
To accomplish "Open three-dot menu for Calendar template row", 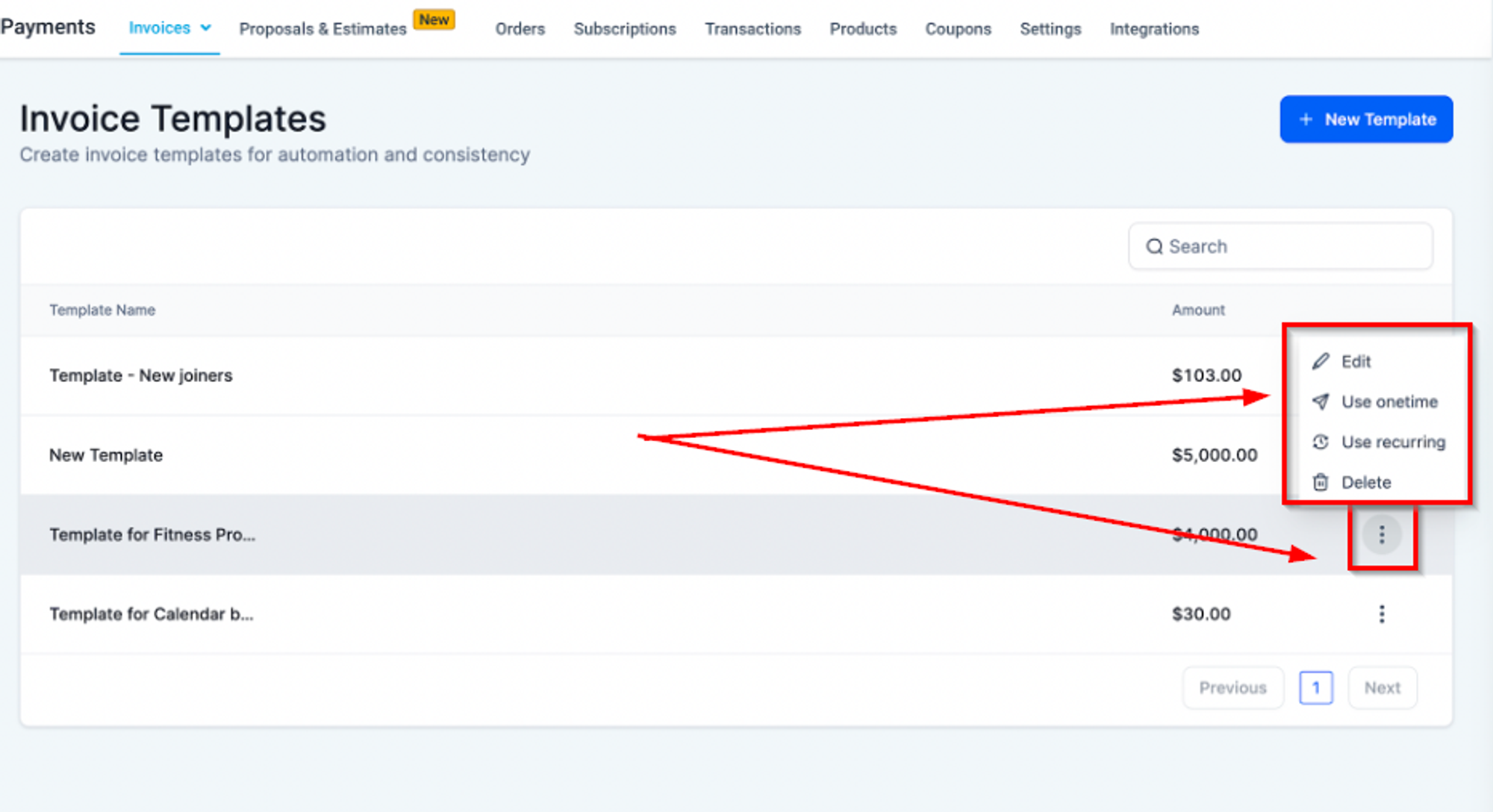I will coord(1382,614).
